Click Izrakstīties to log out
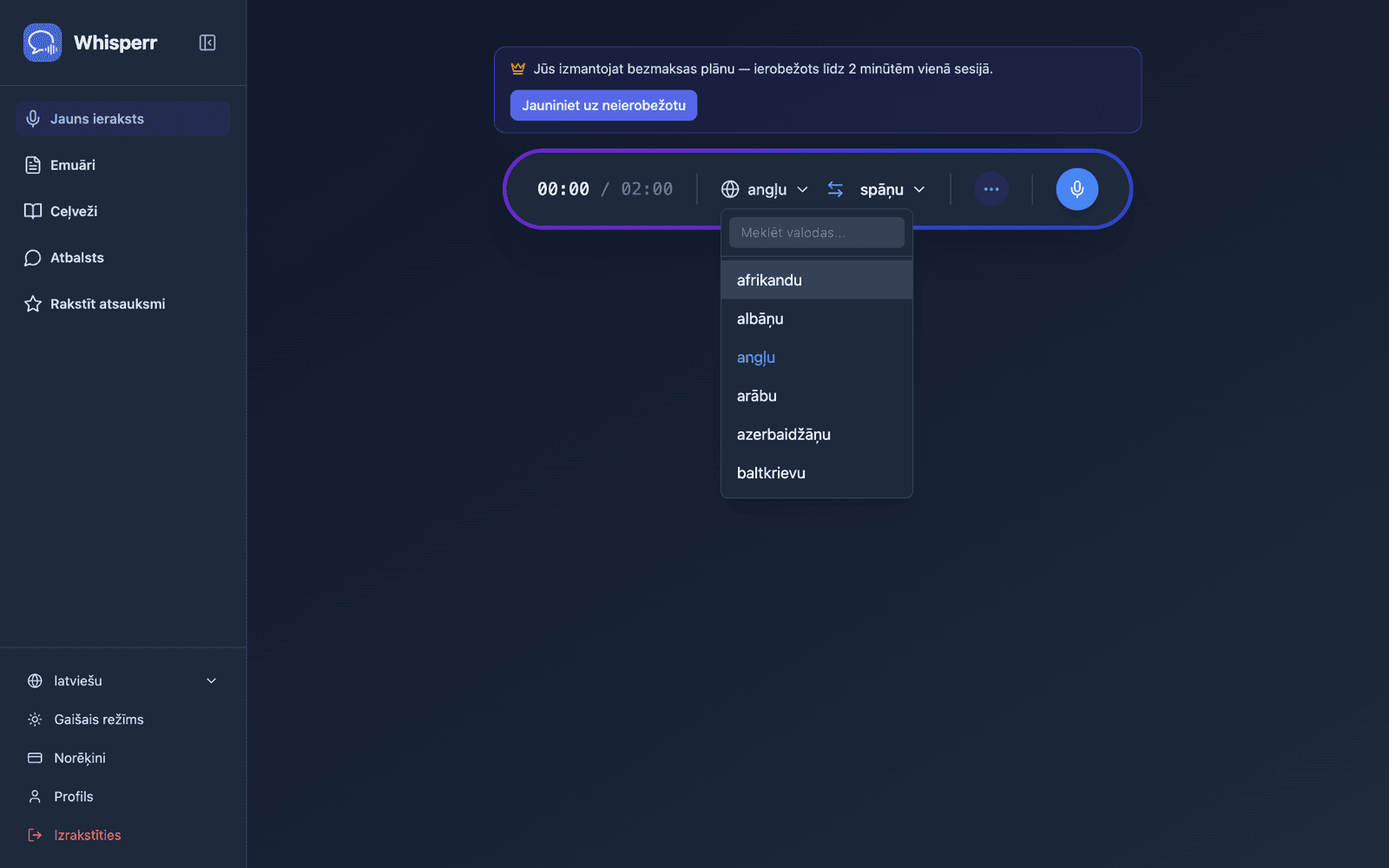Image resolution: width=1389 pixels, height=868 pixels. coord(122,835)
